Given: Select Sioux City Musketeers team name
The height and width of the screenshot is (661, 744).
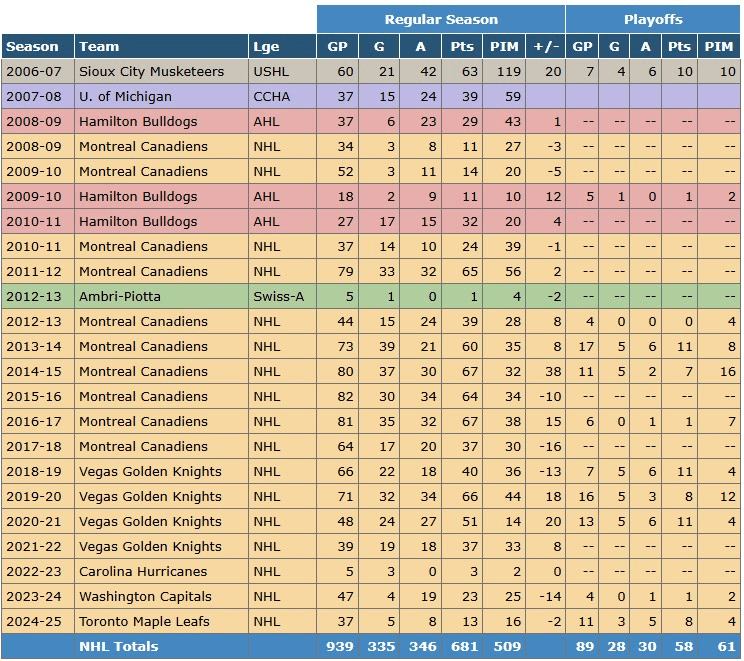Looking at the screenshot, I should (x=151, y=72).
